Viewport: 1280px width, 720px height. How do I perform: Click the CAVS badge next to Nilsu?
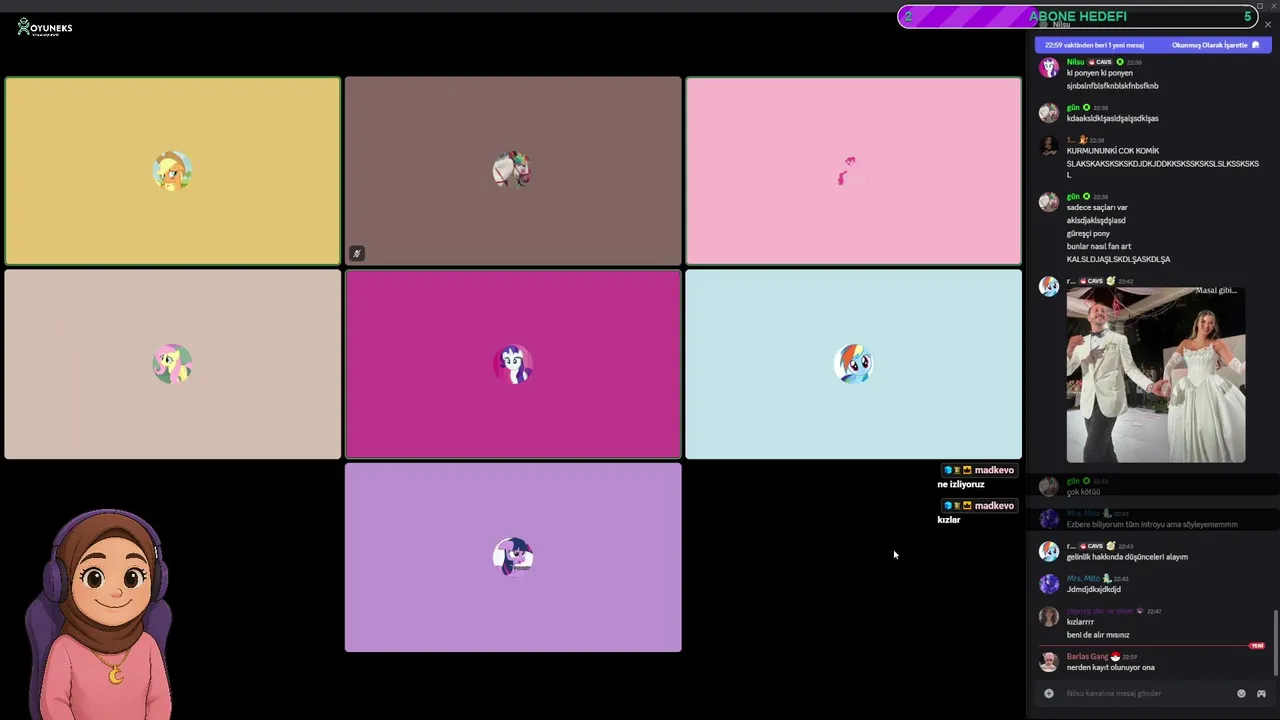coord(1100,62)
